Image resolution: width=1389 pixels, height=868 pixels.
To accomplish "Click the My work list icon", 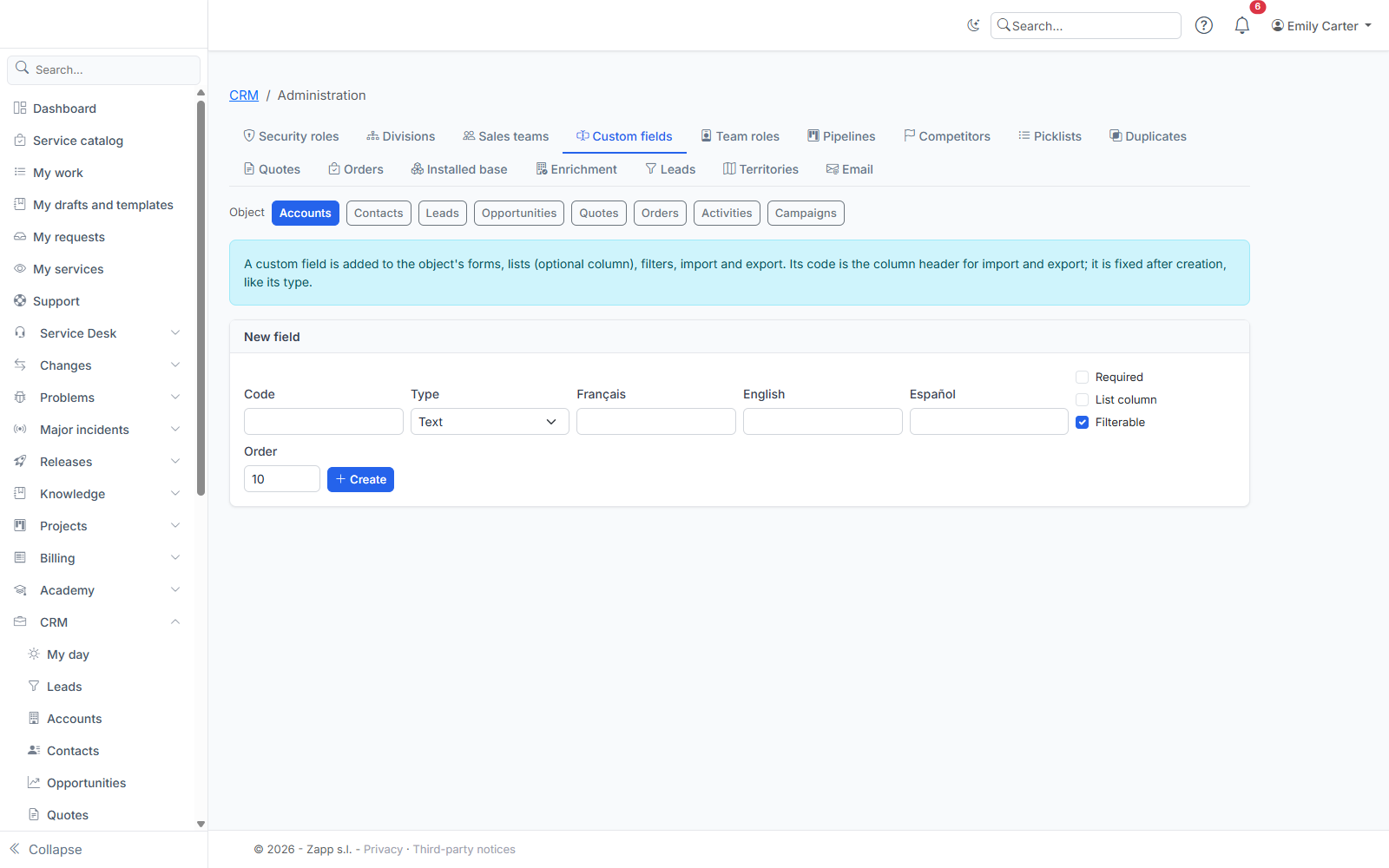I will (20, 173).
